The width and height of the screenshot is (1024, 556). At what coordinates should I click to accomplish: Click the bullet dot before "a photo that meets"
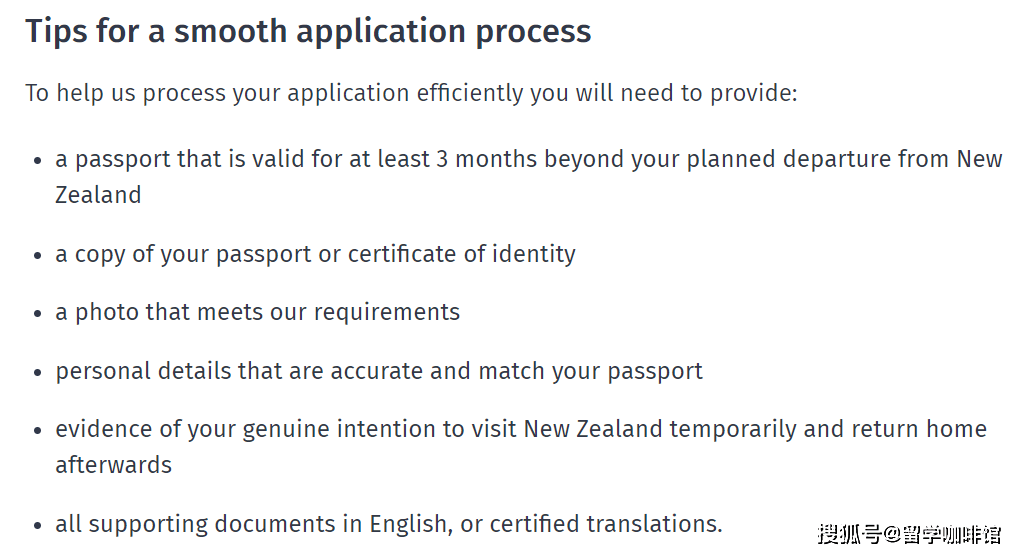[37, 313]
